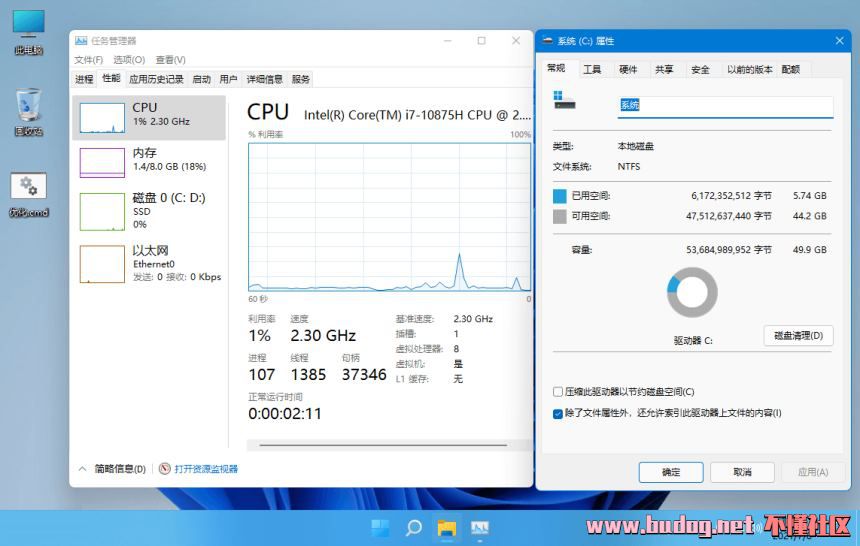This screenshot has width=860, height=546.
Task: Select the 以太网 Ethernet graph item
Action: coord(149,264)
